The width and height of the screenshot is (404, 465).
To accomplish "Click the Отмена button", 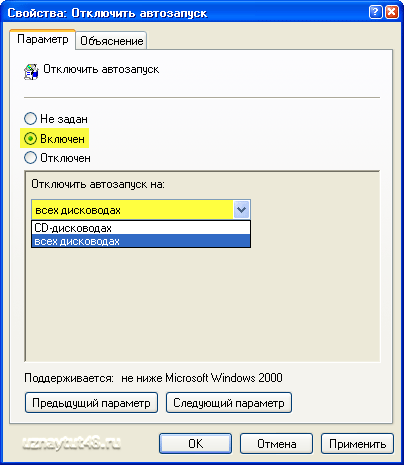I will click(x=276, y=444).
